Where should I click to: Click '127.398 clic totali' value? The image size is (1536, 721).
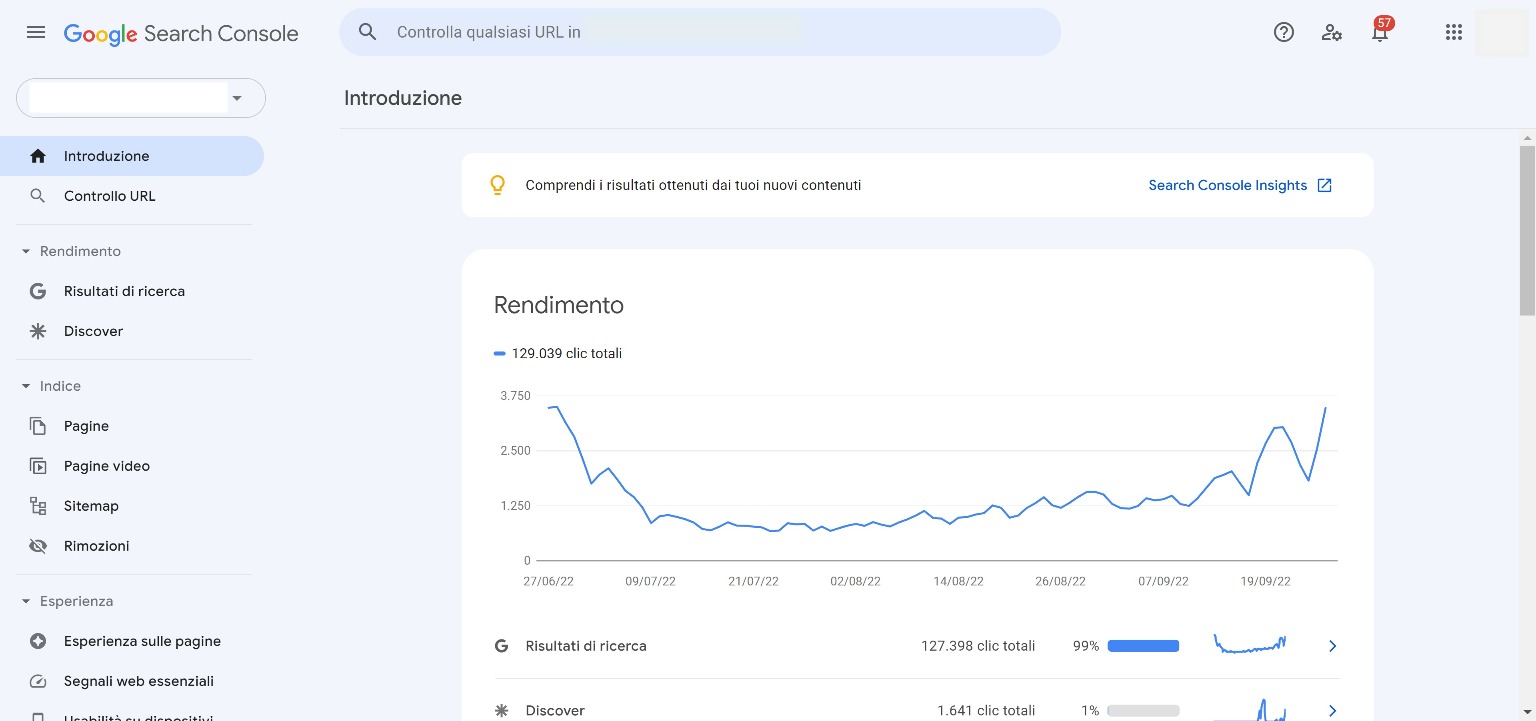coord(978,646)
